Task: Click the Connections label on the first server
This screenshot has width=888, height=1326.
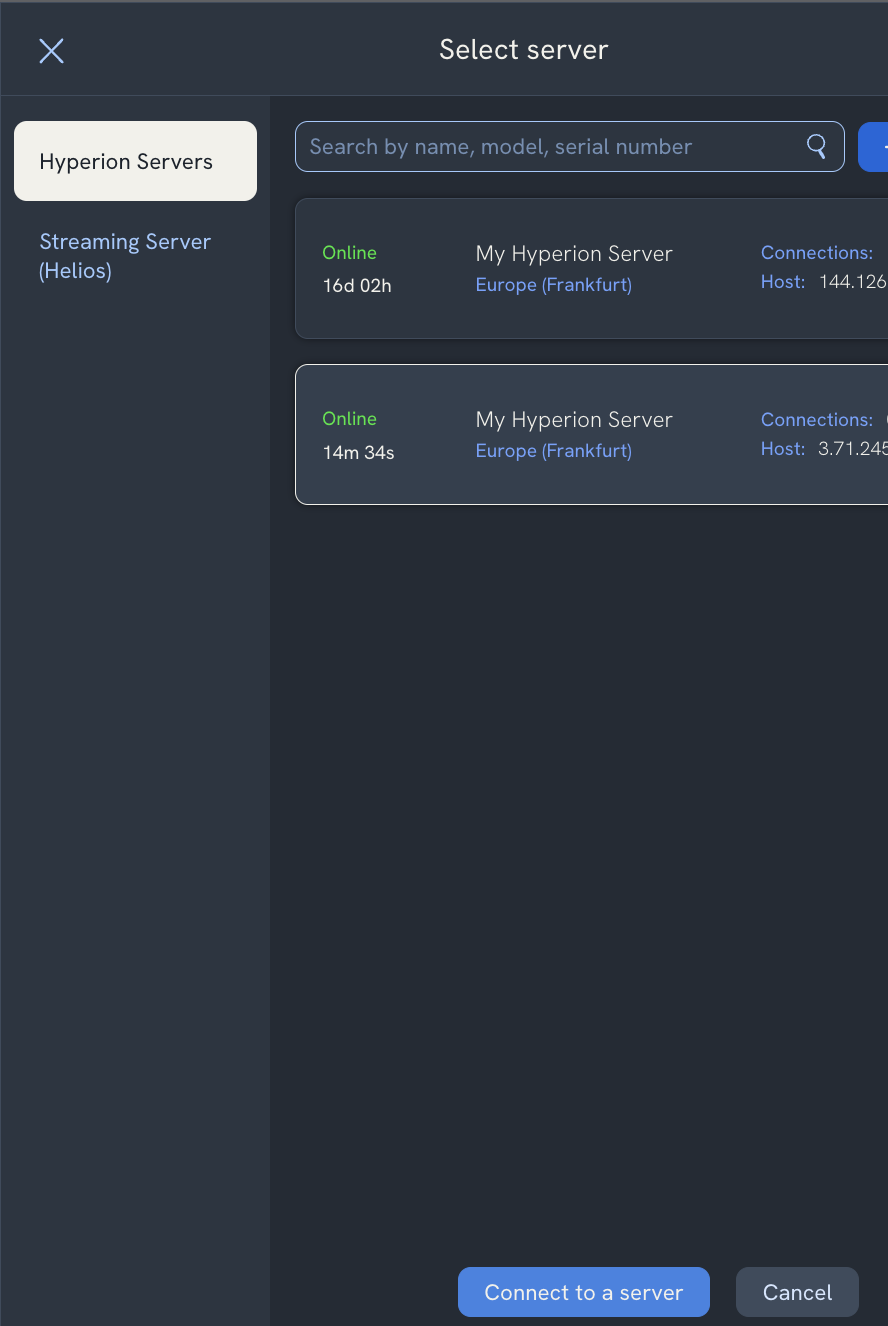Action: coord(816,253)
